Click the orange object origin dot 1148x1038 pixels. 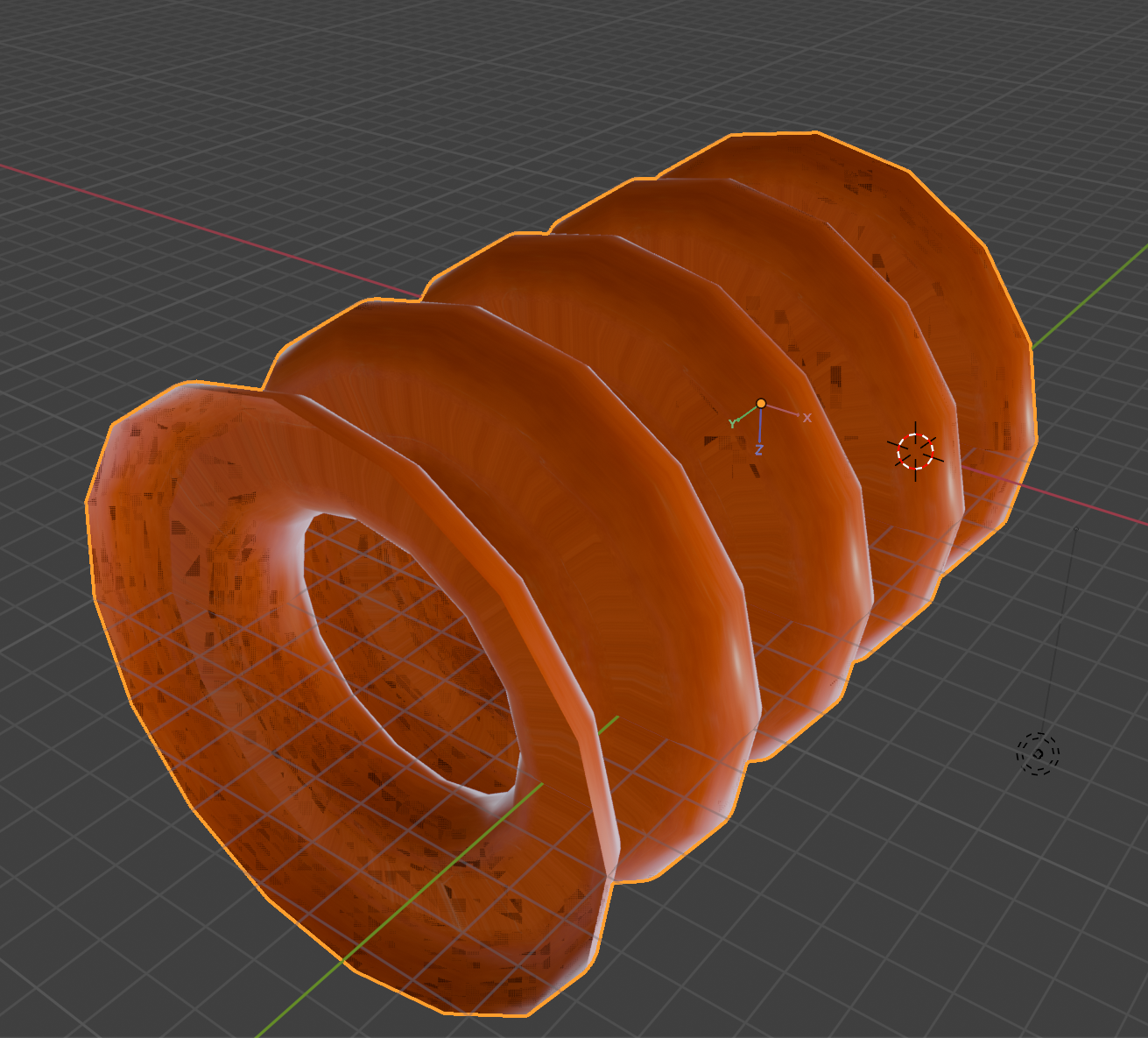tap(761, 403)
